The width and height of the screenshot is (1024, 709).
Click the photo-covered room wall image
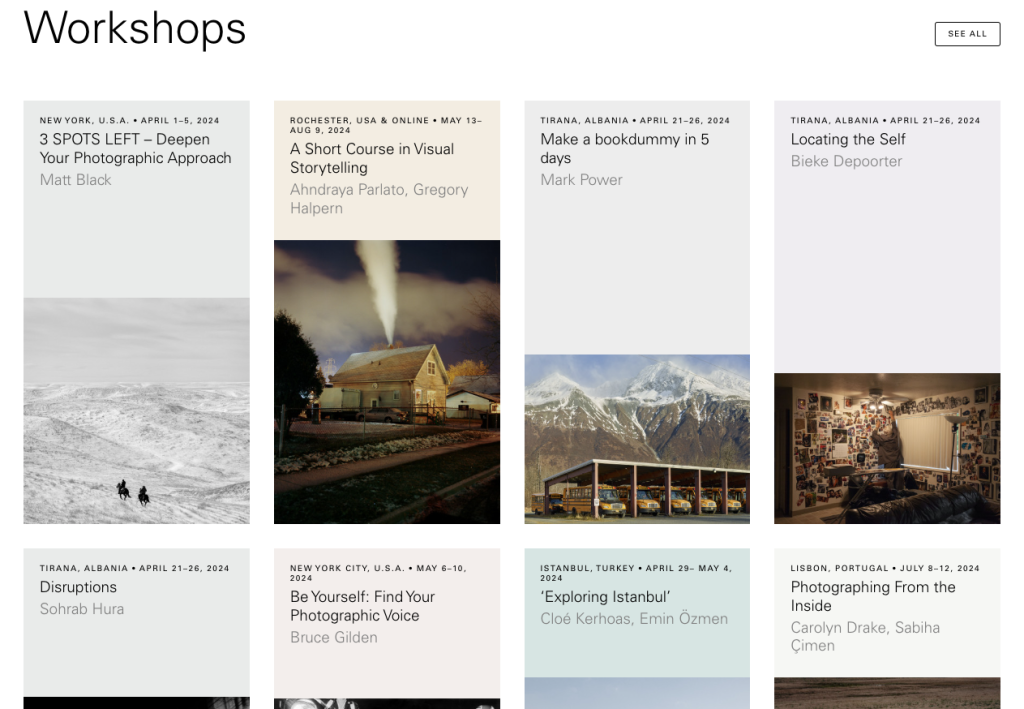point(886,448)
